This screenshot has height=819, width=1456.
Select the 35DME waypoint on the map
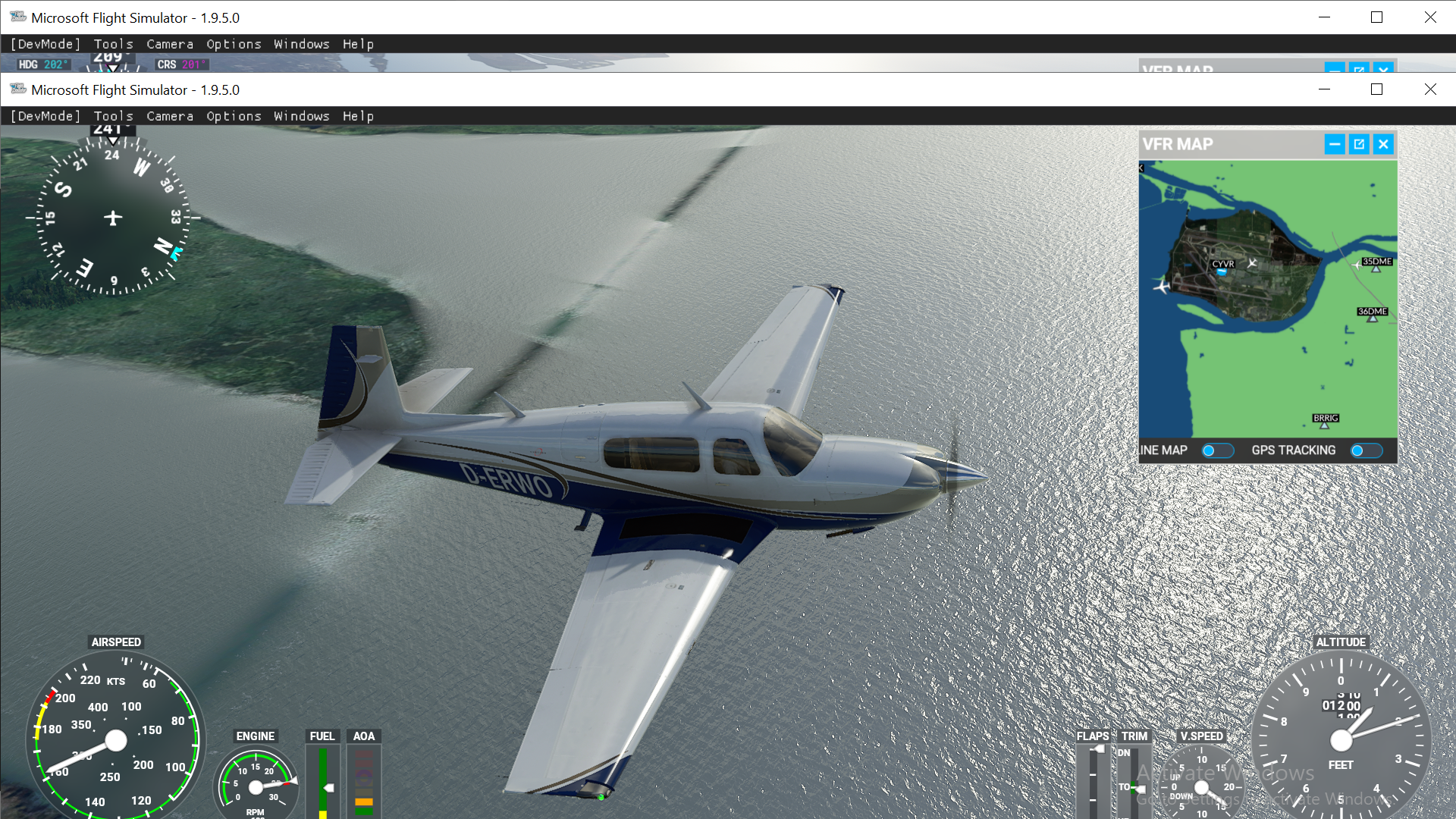tap(1376, 263)
